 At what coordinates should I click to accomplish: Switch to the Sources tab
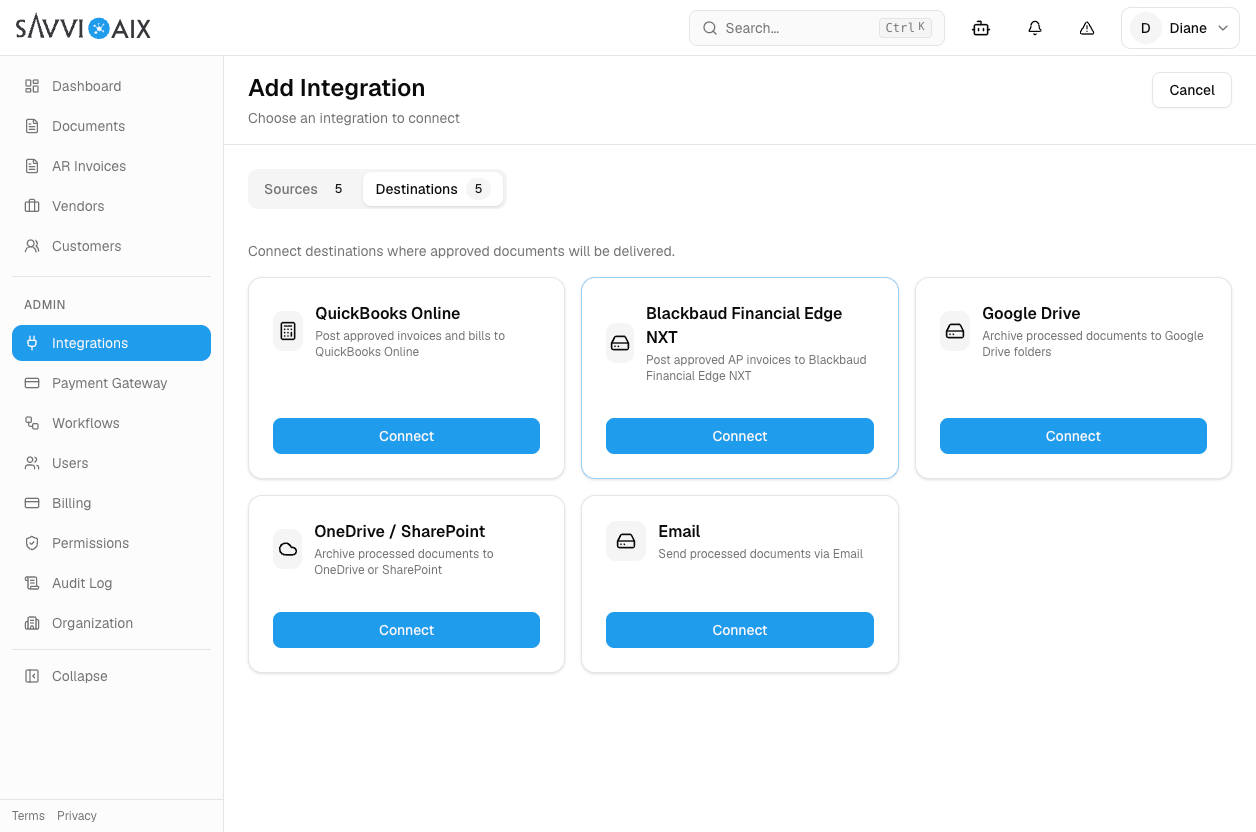coord(303,189)
